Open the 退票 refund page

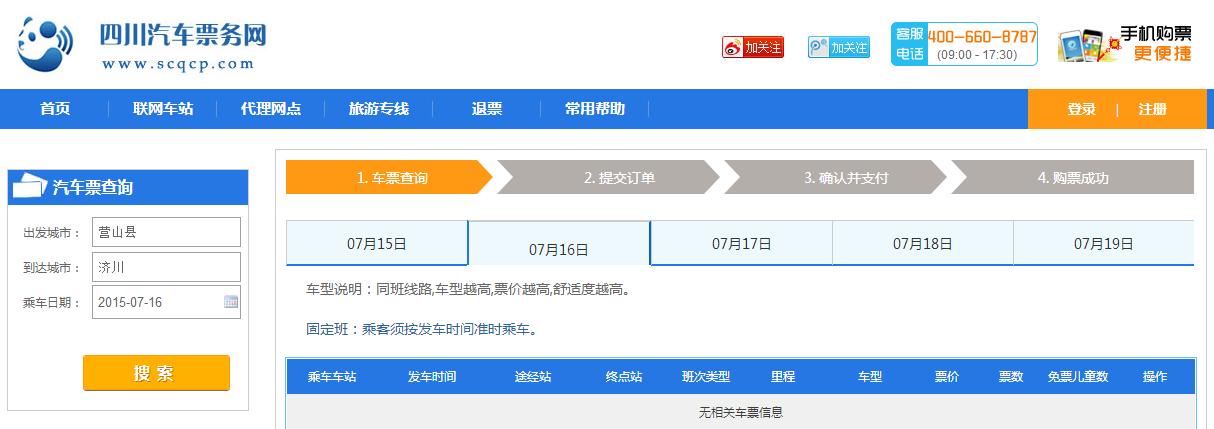coord(487,109)
